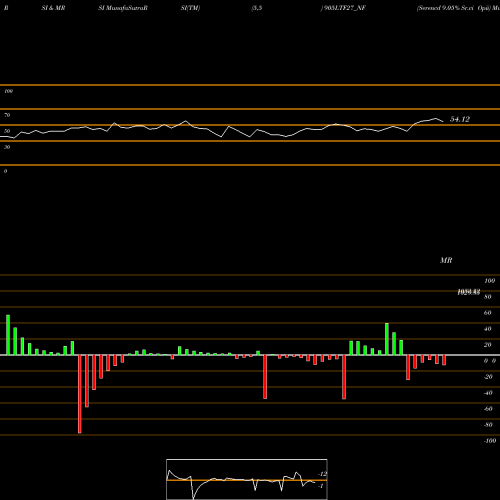
Task: Click the 'SI(TM)' header label
Action: [x=190, y=8]
